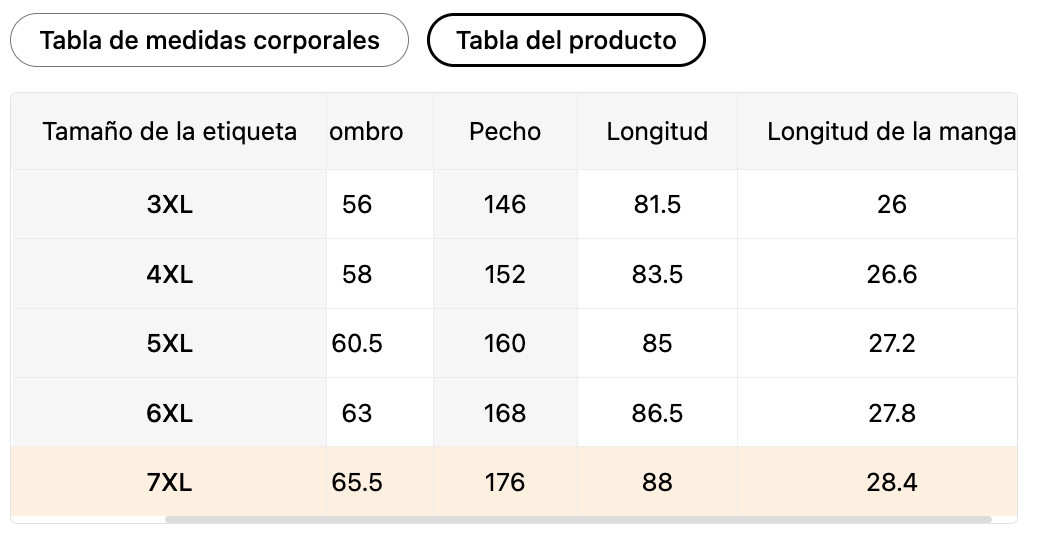Select the highlighted 7XL size row label
The height and width of the screenshot is (544, 1038).
[x=169, y=482]
